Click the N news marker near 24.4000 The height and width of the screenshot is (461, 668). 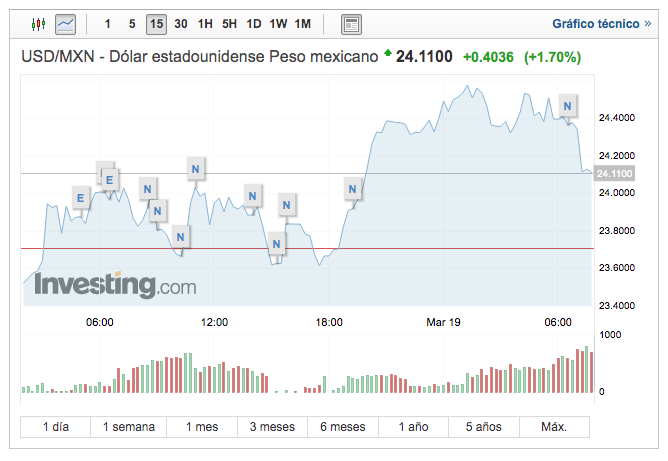[x=568, y=105]
